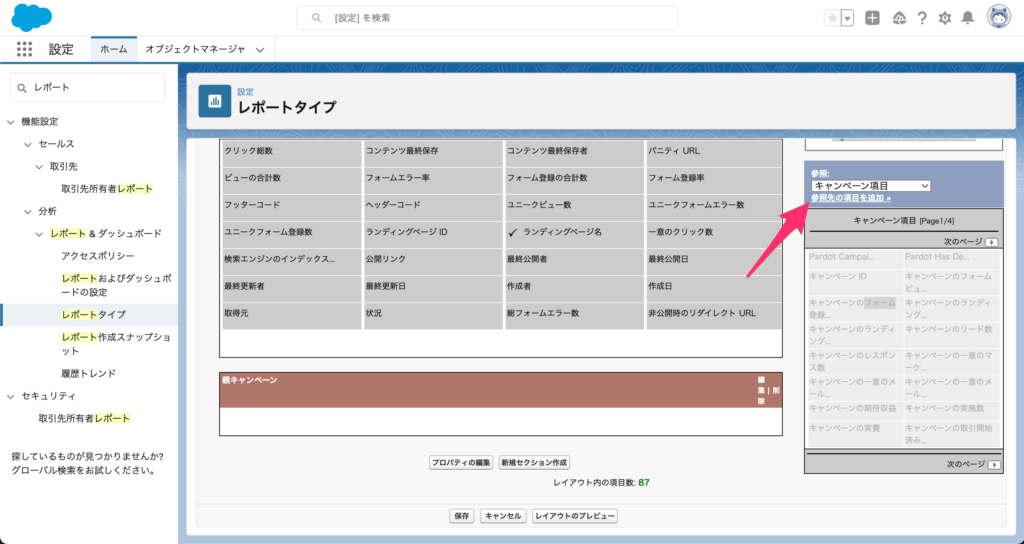
Task: Click the 設定 breadcrumb link
Action: click(x=246, y=92)
